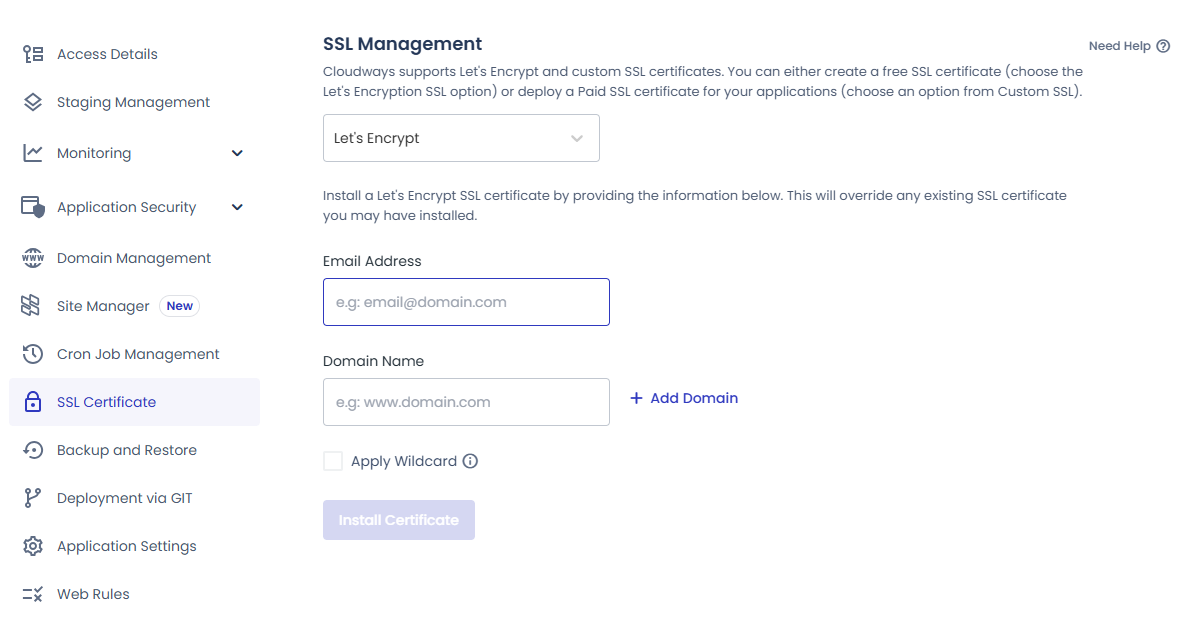The height and width of the screenshot is (625, 1185).
Task: Click the SSL Management heading
Action: 402,44
